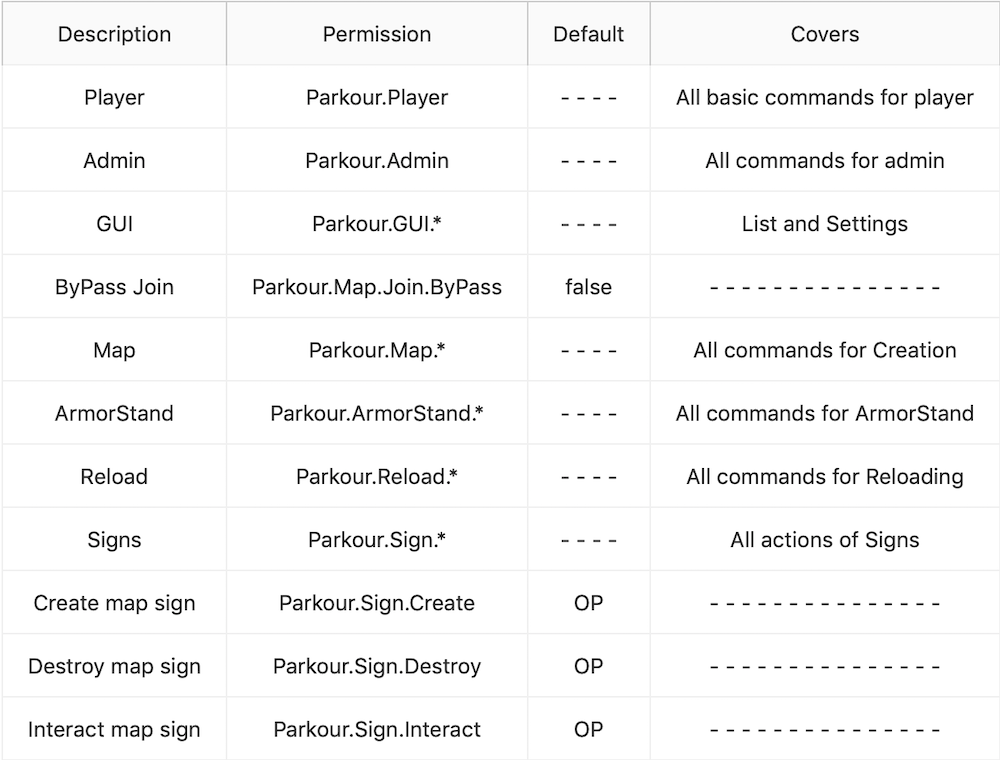1000x760 pixels.
Task: Select the Parkour.Admin permission text
Action: click(x=377, y=161)
